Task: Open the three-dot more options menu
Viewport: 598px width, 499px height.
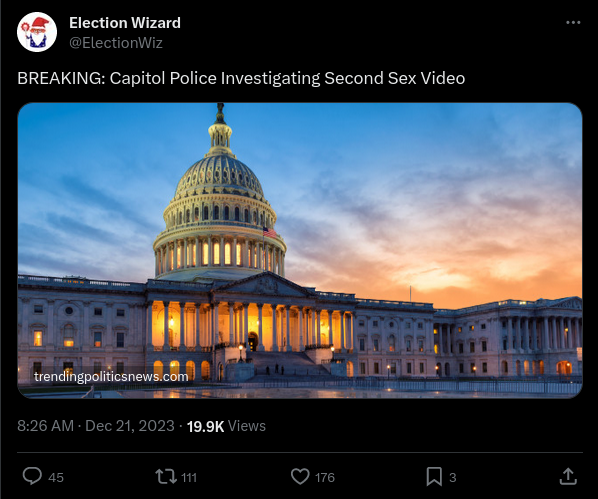Action: coord(573,23)
